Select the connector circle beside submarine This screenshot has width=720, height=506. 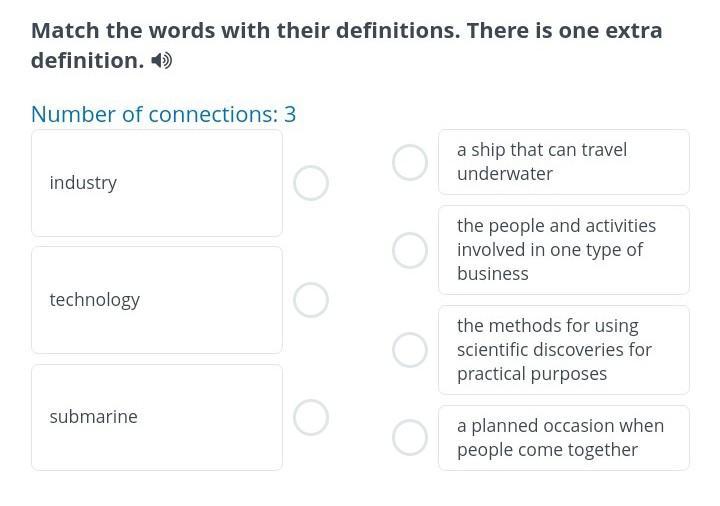click(x=311, y=417)
